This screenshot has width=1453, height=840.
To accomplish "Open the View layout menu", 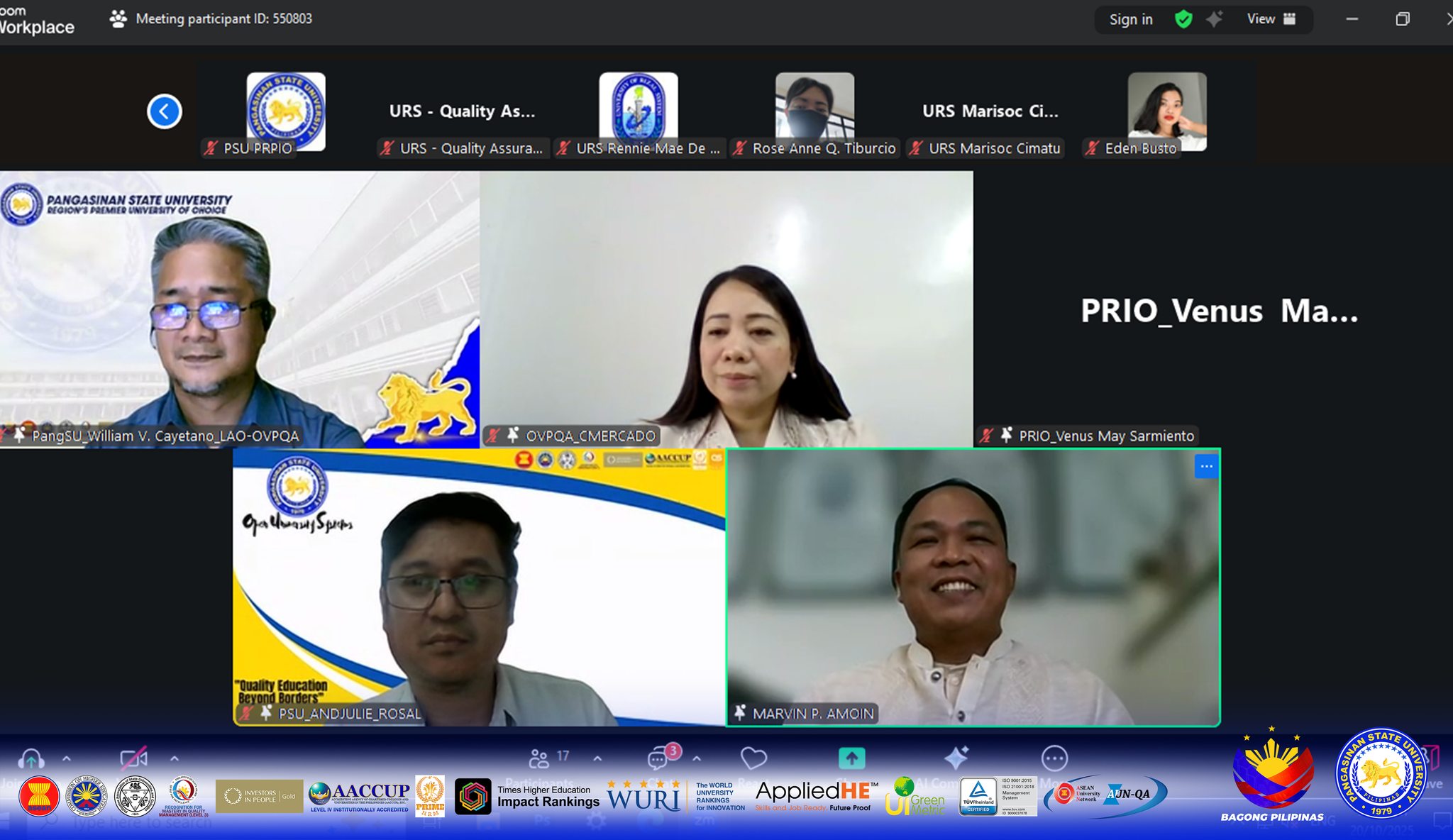I will [x=1271, y=19].
